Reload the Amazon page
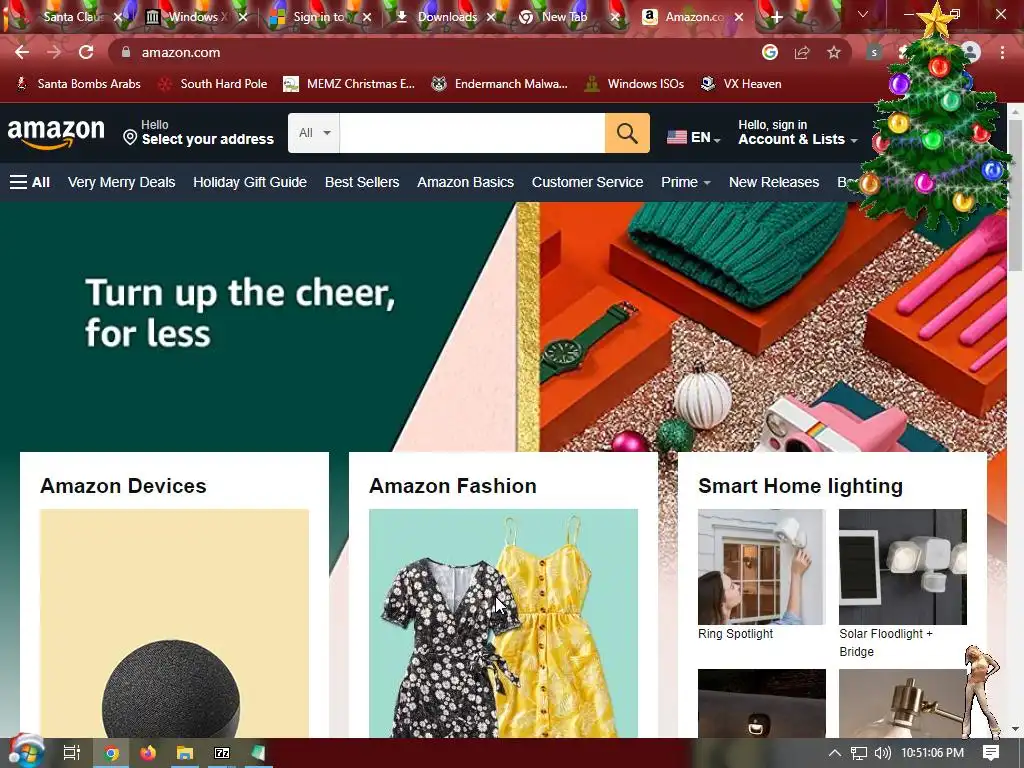Viewport: 1024px width, 768px height. pos(86,52)
